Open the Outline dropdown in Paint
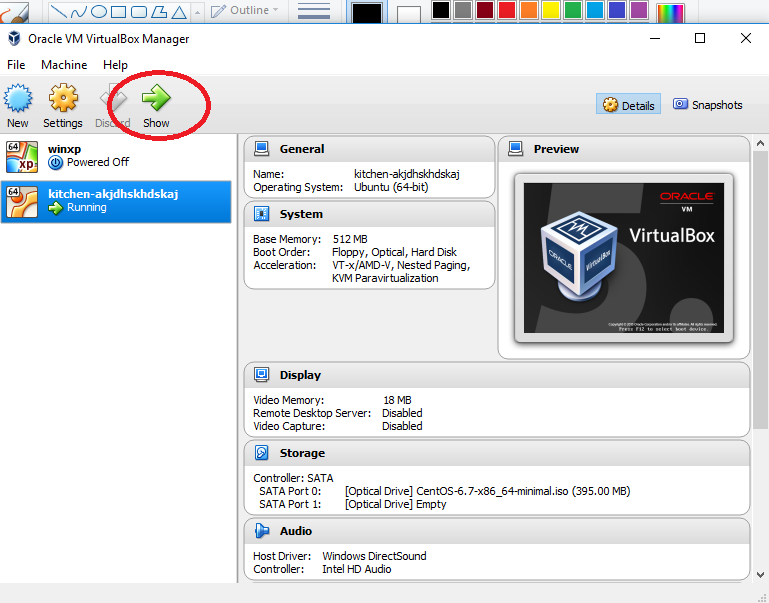The width and height of the screenshot is (769, 603). [245, 10]
